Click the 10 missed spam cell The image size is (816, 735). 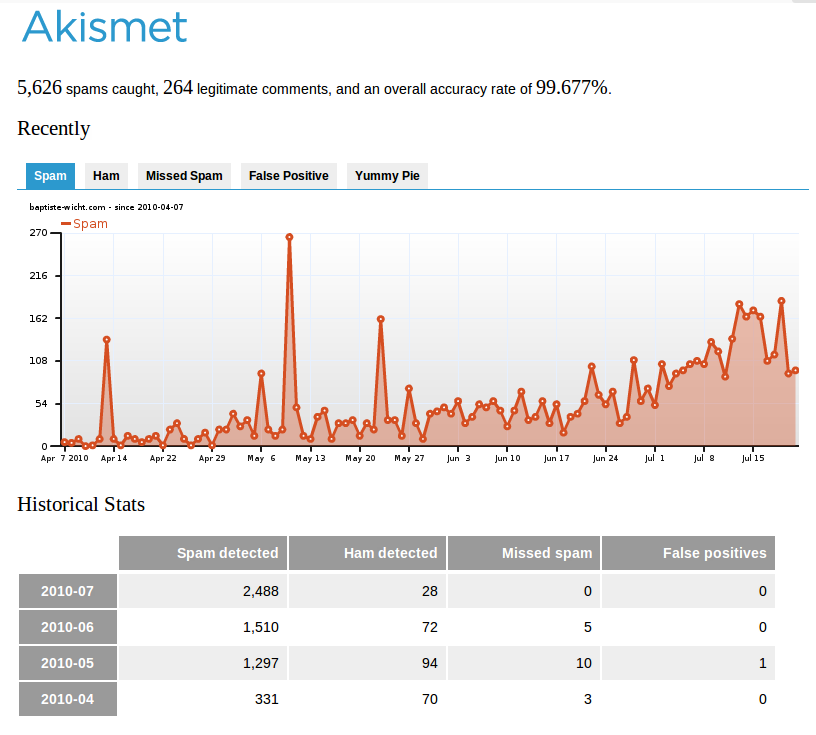pyautogui.click(x=524, y=663)
